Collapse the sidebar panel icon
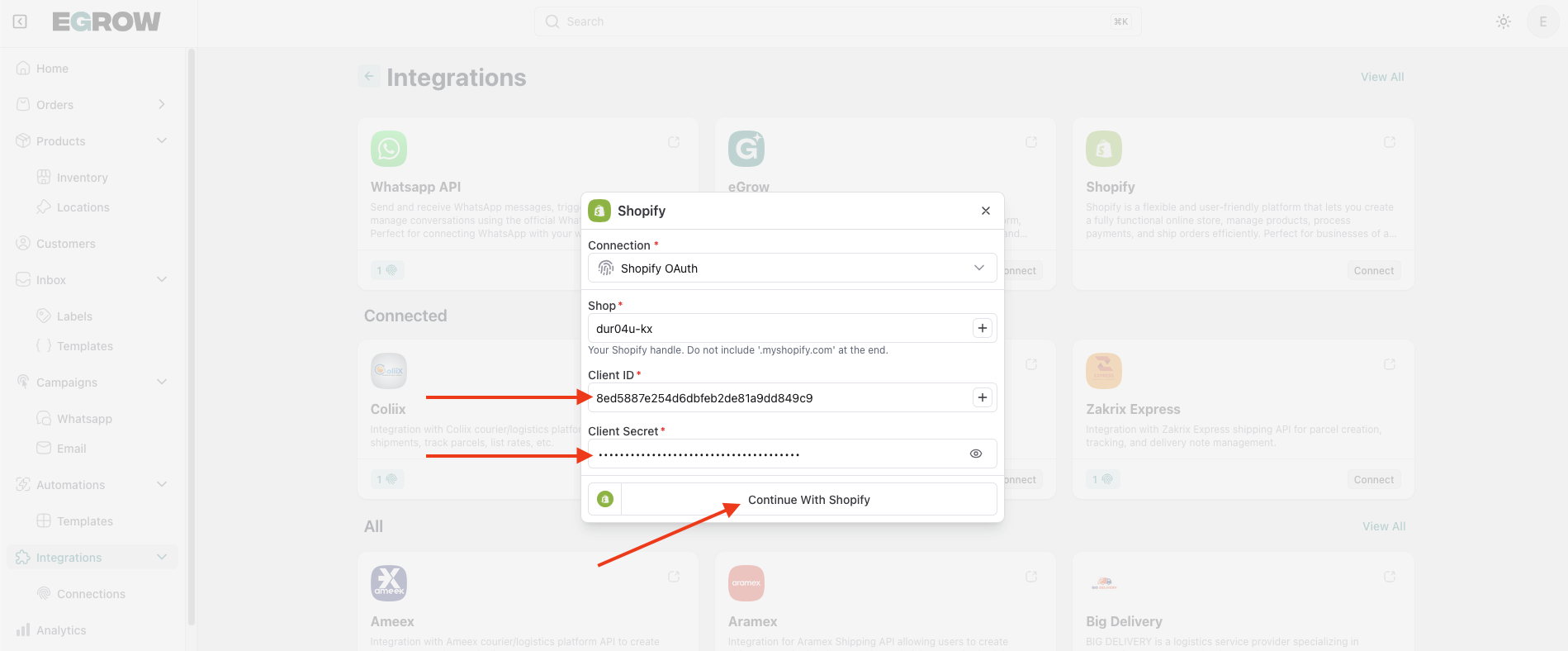 pyautogui.click(x=21, y=21)
